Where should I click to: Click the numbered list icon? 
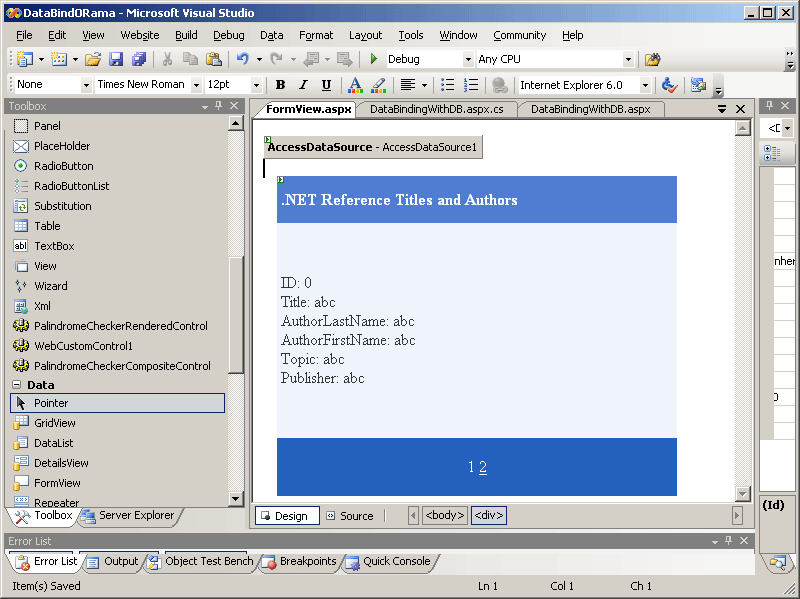click(x=471, y=85)
